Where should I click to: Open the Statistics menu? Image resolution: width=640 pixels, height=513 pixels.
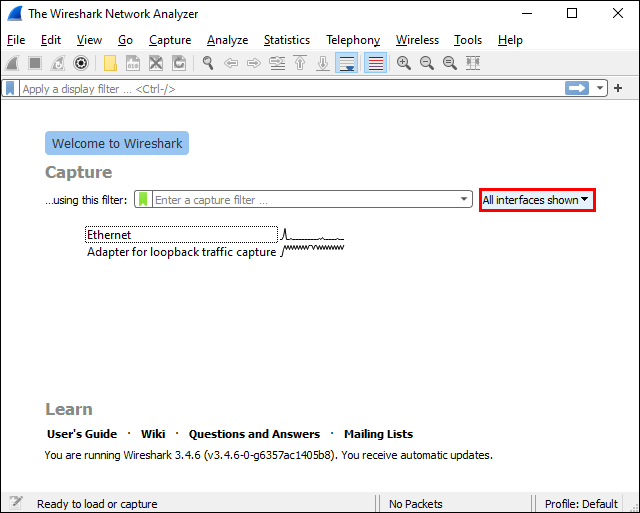(x=287, y=40)
